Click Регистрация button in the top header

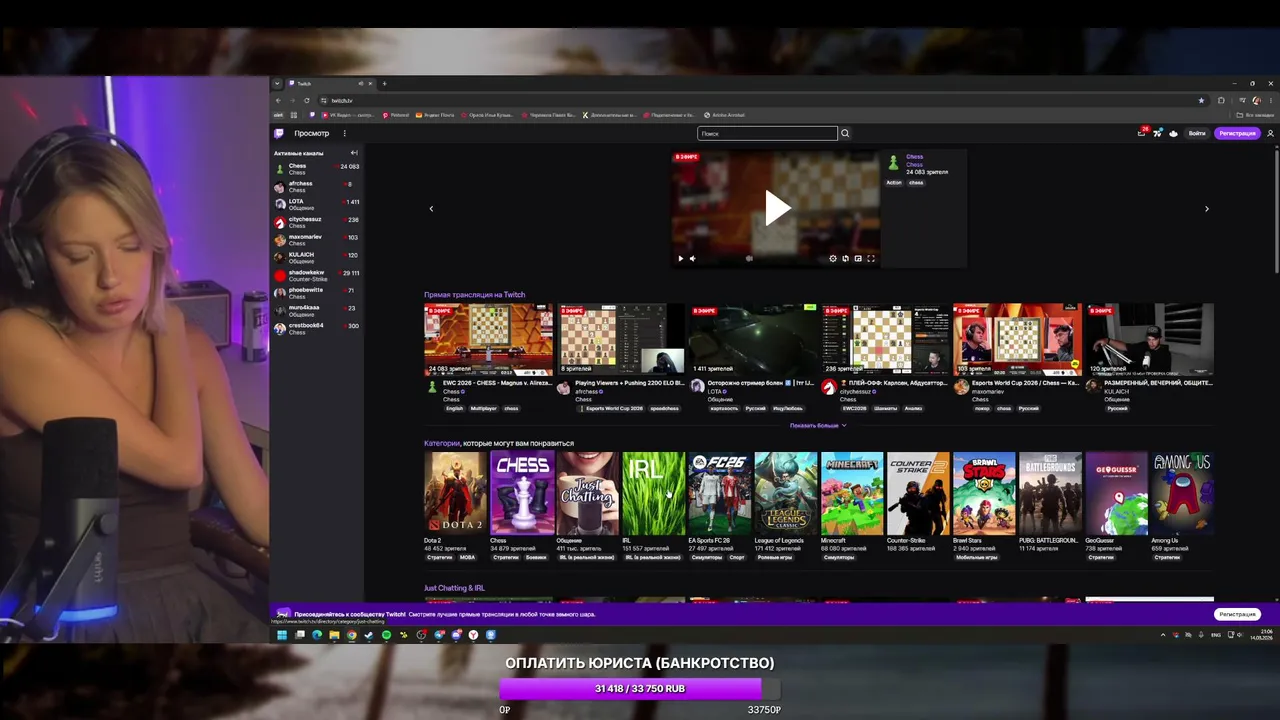point(1237,133)
